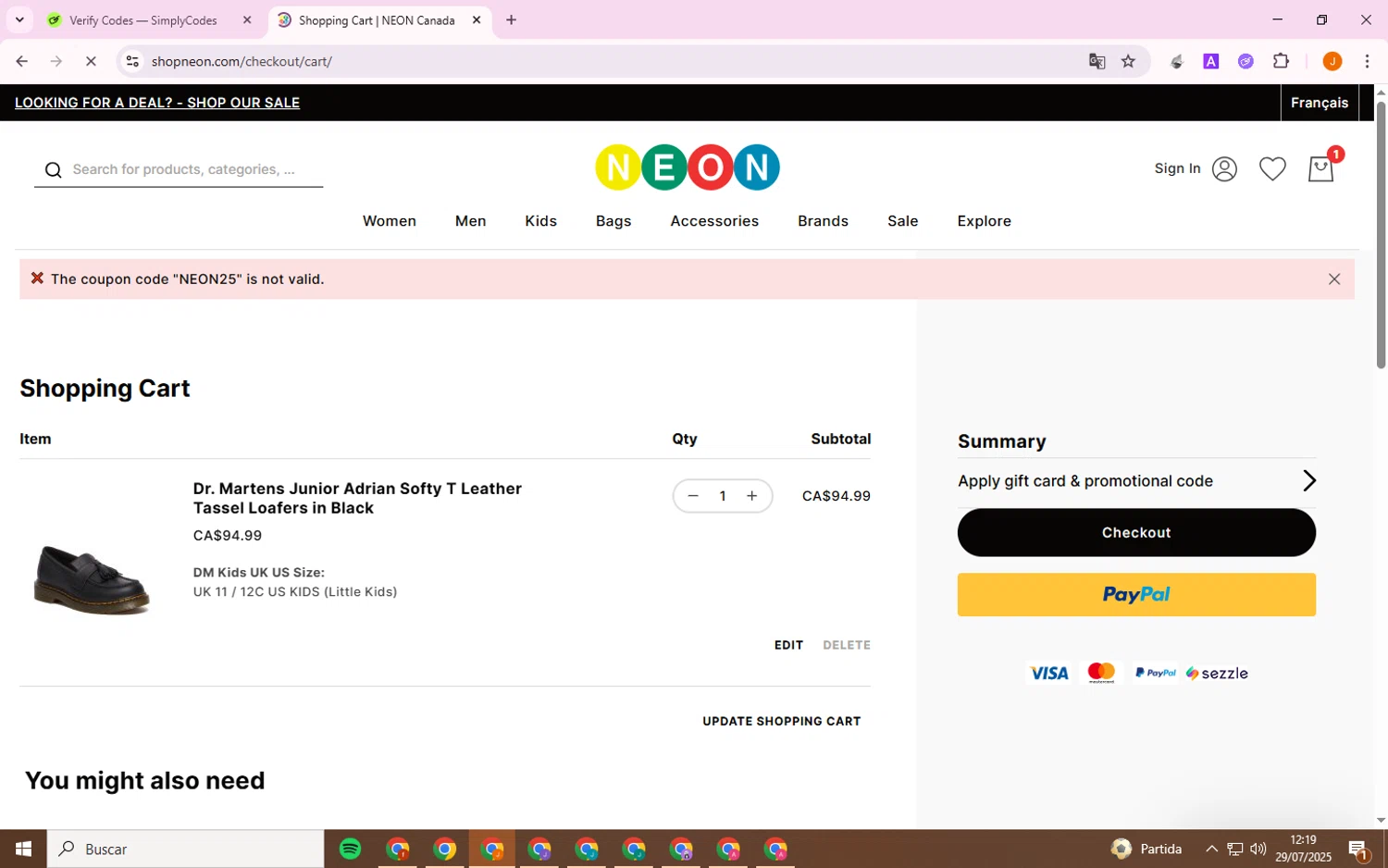Image resolution: width=1388 pixels, height=868 pixels.
Task: Open the site information icon
Action: tap(132, 61)
